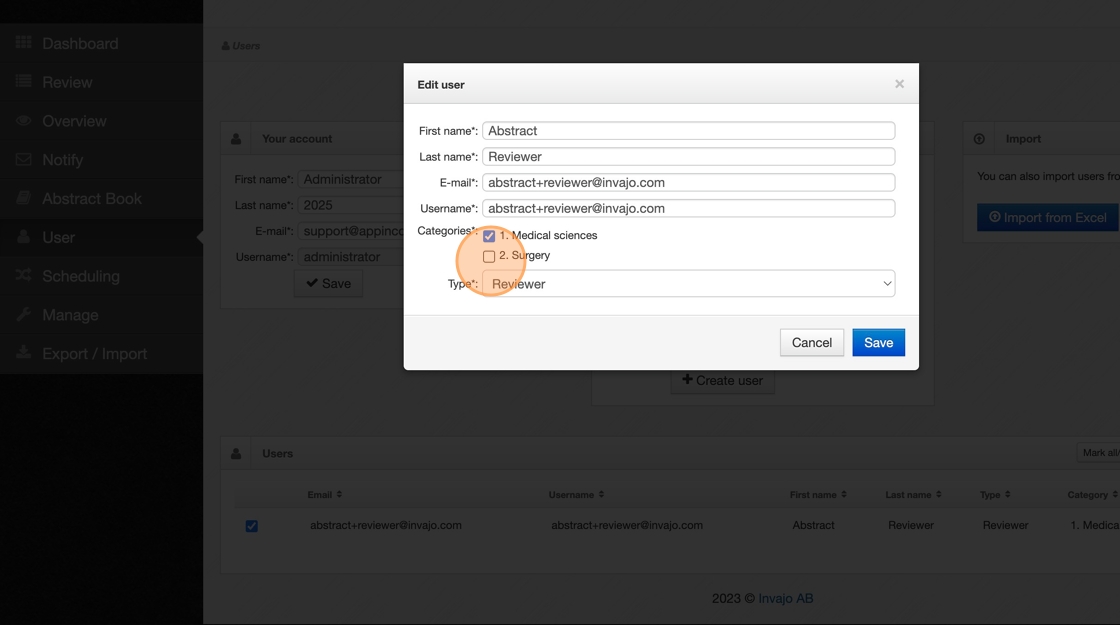Sort users by Email column
The height and width of the screenshot is (625, 1120).
[x=324, y=494]
